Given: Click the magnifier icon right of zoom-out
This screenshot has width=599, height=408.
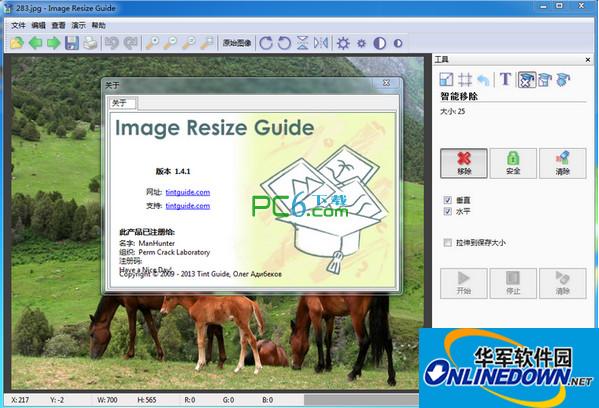Looking at the screenshot, I should point(189,43).
